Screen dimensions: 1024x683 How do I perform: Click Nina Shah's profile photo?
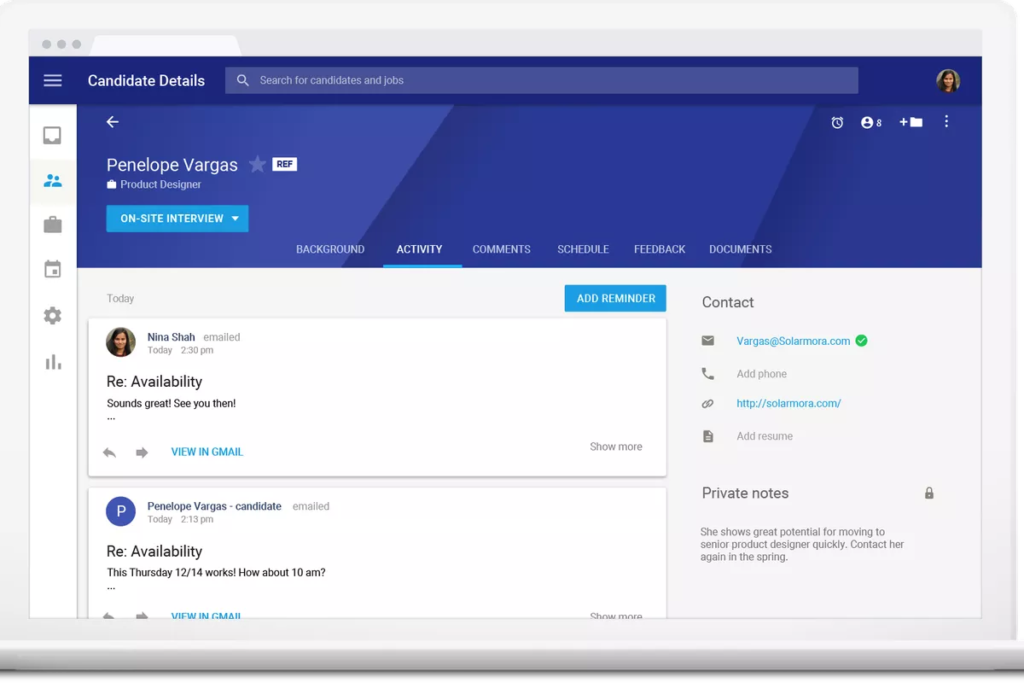(121, 342)
